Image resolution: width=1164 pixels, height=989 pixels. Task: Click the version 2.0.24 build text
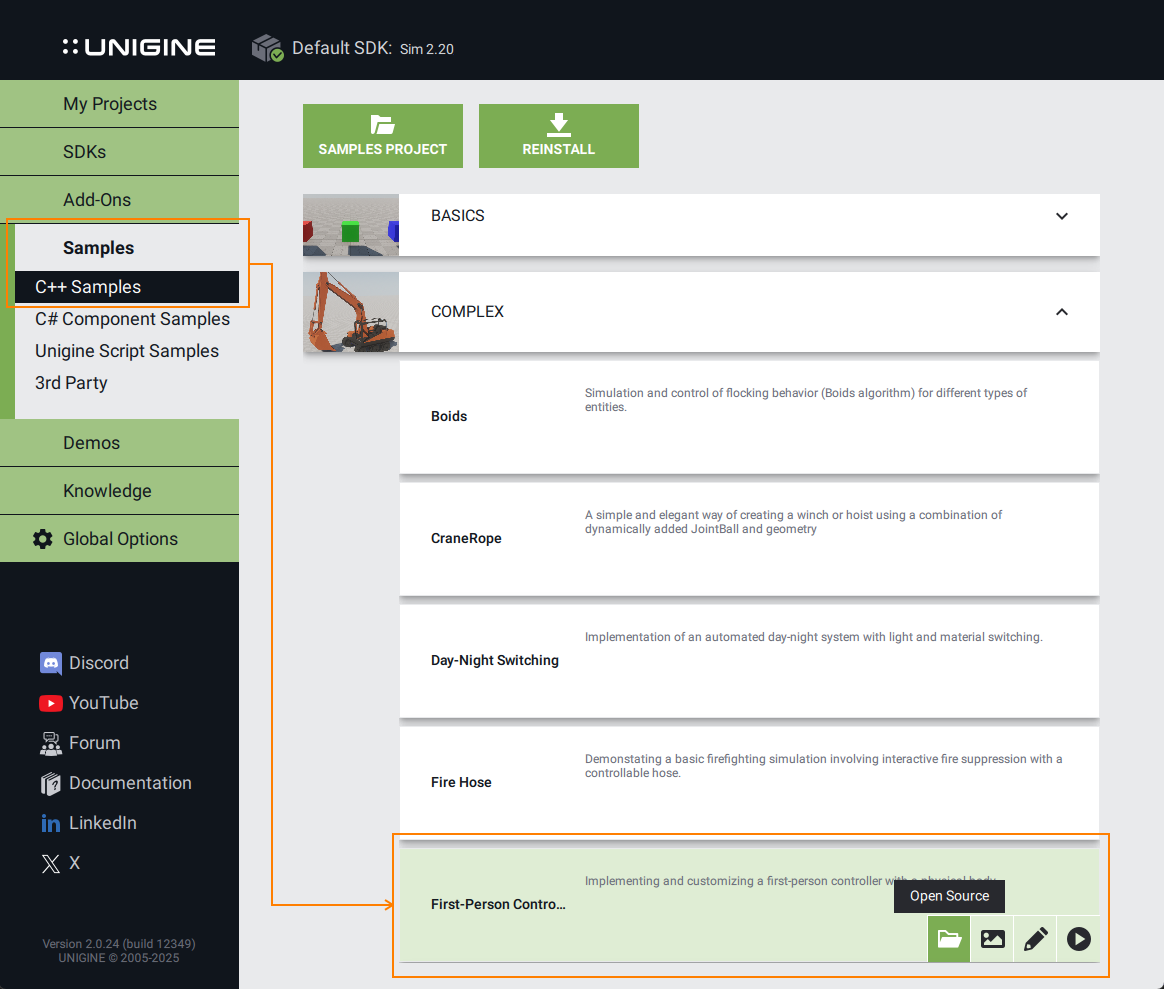pyautogui.click(x=119, y=944)
